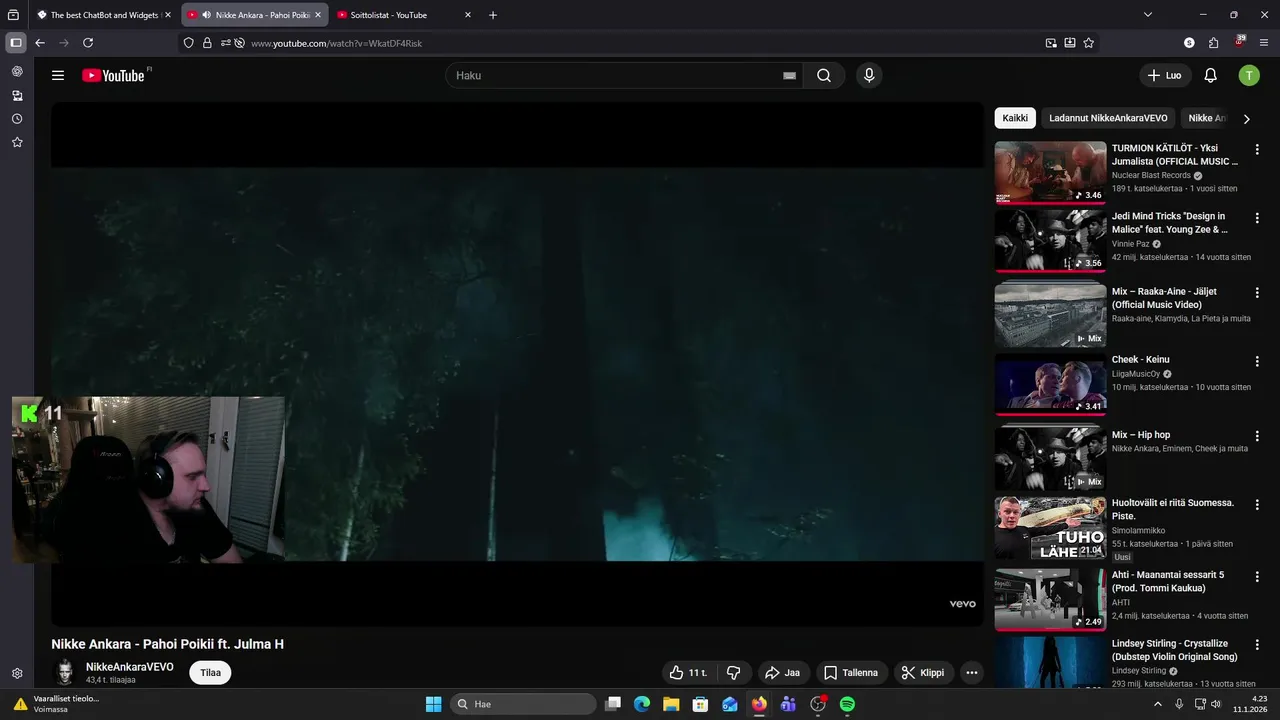
Task: Open picture-in-picture icon in the address bar
Action: click(1051, 43)
